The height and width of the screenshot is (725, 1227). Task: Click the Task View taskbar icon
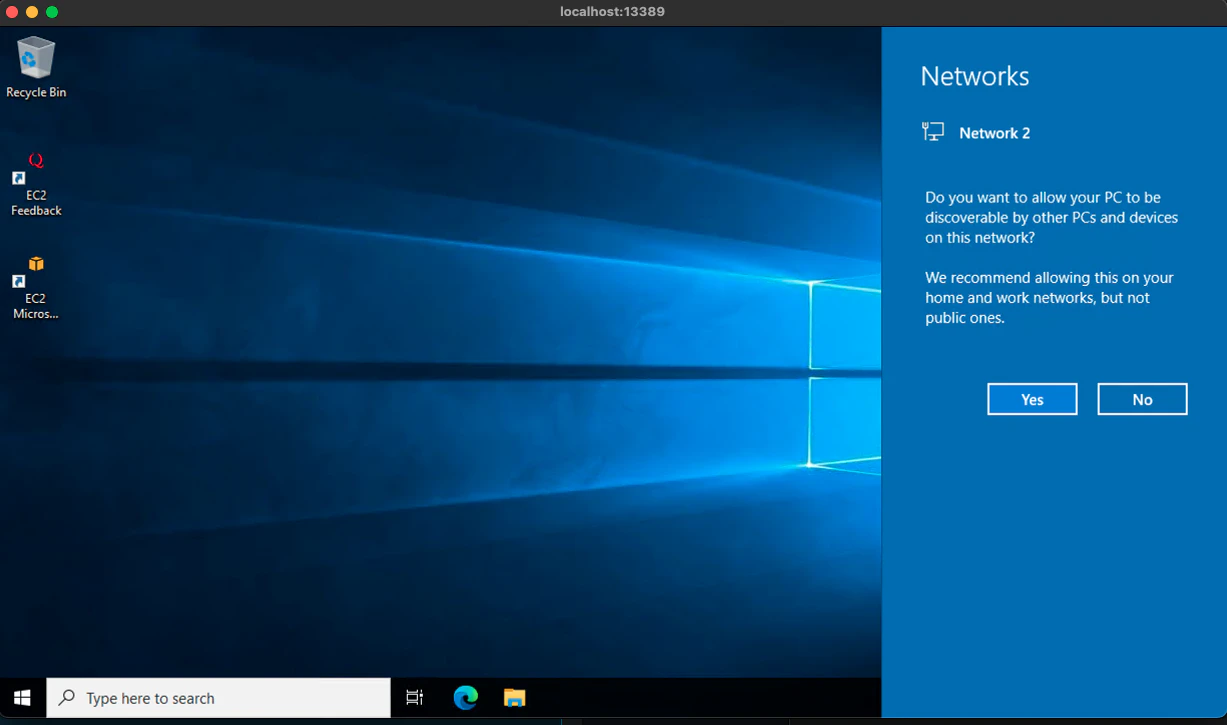point(415,698)
